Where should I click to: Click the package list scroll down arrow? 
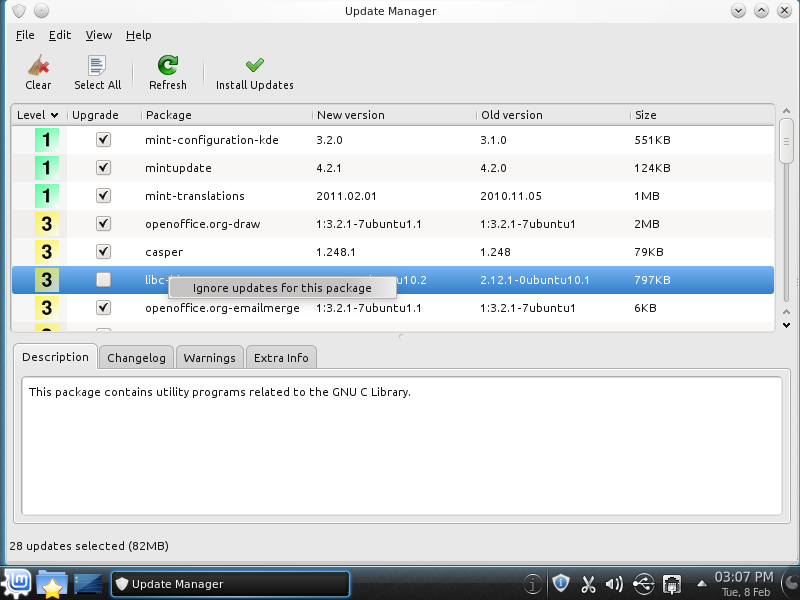click(786, 325)
